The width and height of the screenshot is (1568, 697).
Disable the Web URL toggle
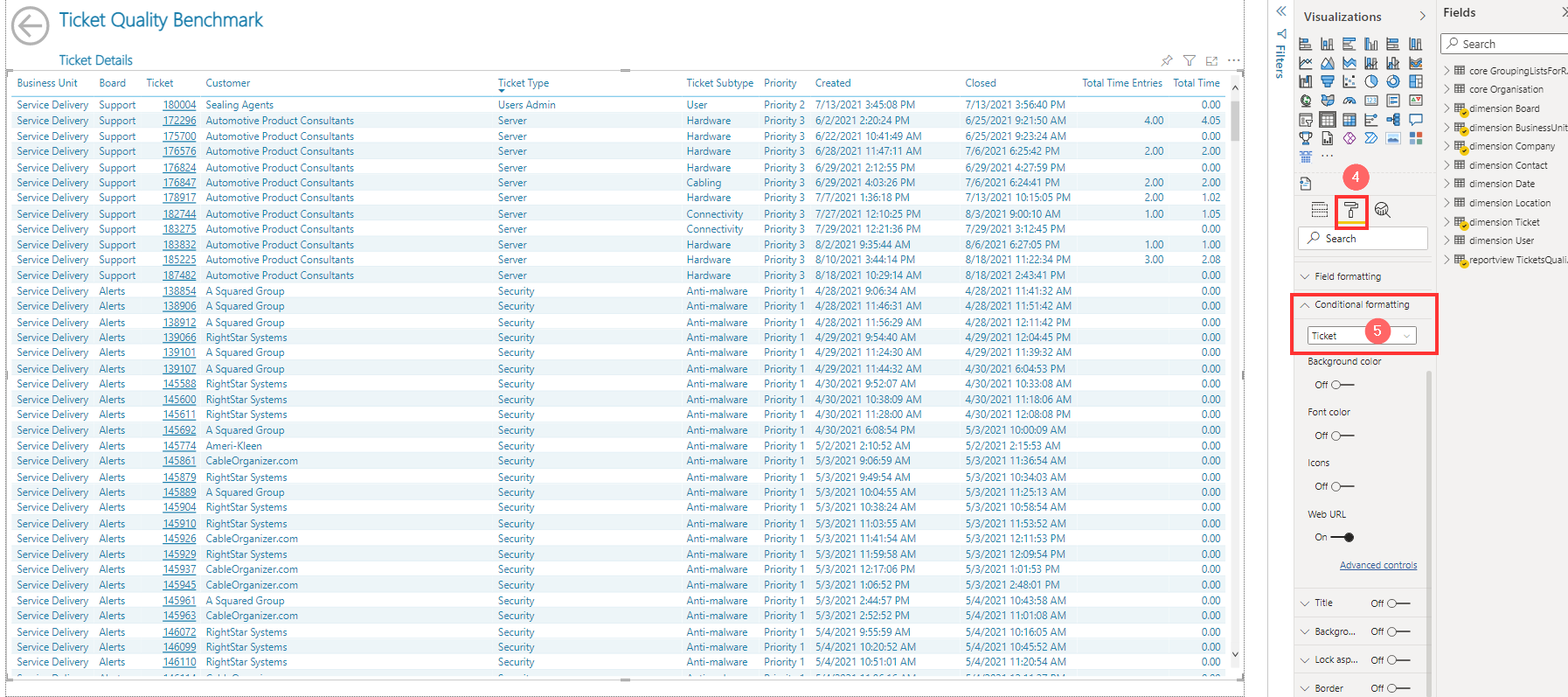(1342, 538)
